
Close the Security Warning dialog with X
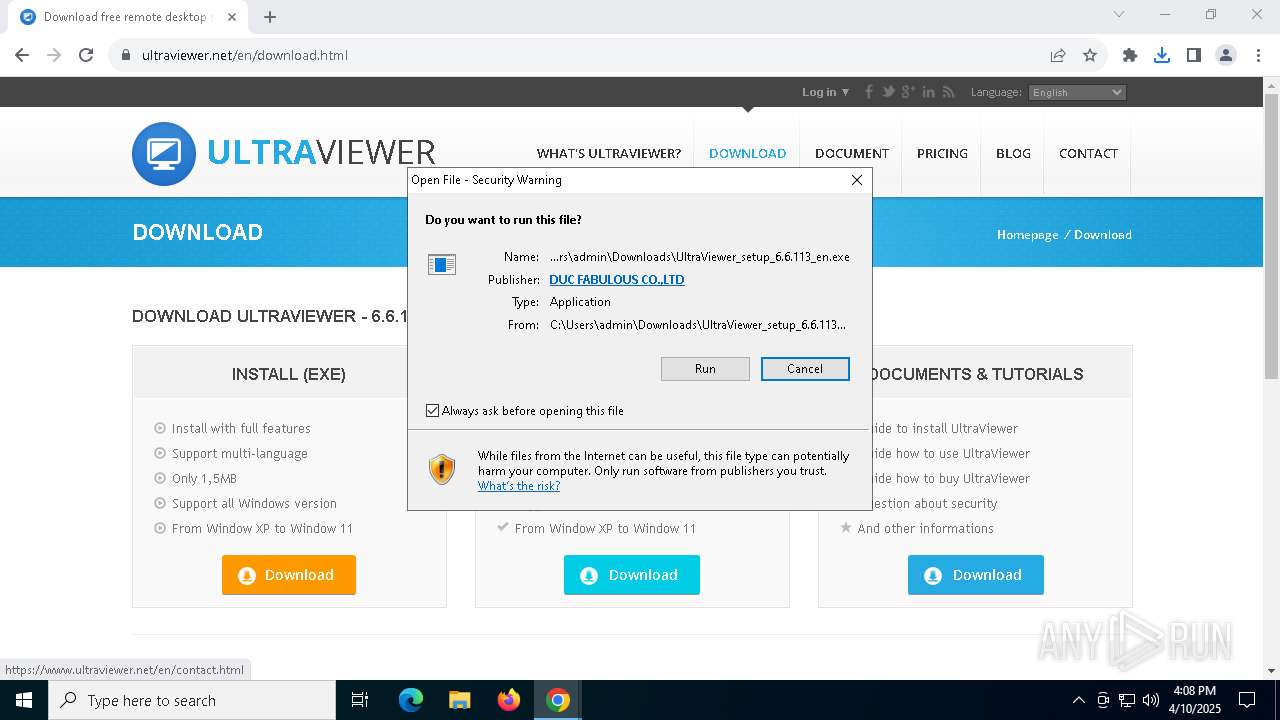click(x=857, y=180)
